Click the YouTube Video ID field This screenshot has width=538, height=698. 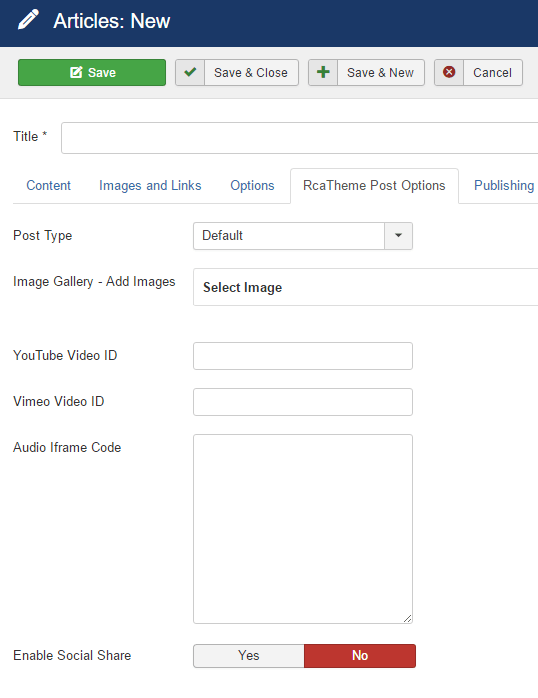click(303, 356)
